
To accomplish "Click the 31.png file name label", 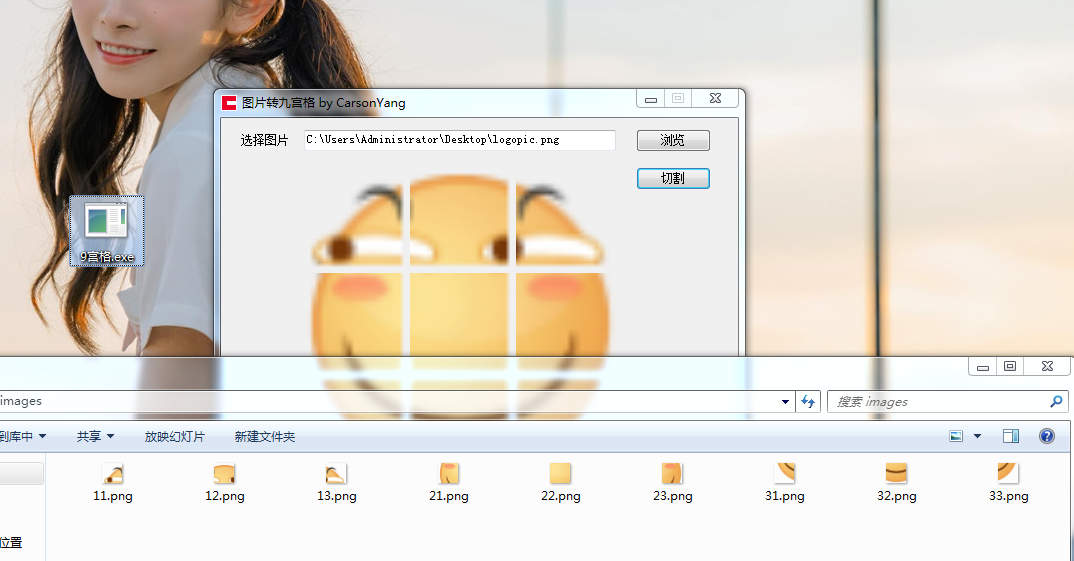I will click(x=785, y=496).
